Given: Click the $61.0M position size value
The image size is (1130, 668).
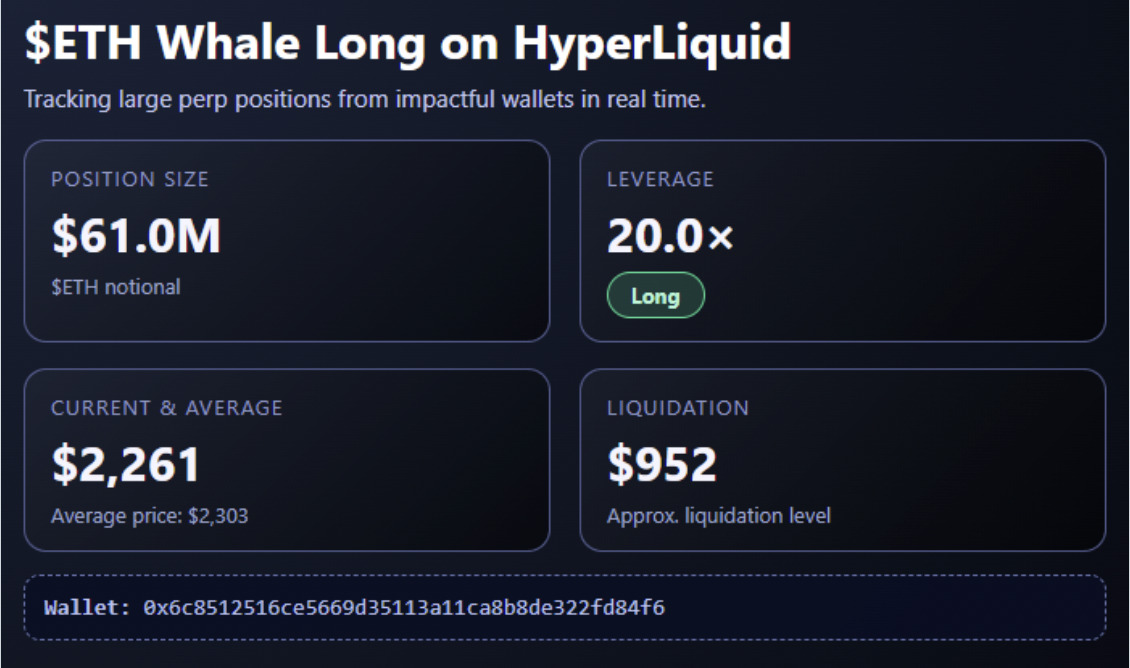Looking at the screenshot, I should [x=136, y=236].
